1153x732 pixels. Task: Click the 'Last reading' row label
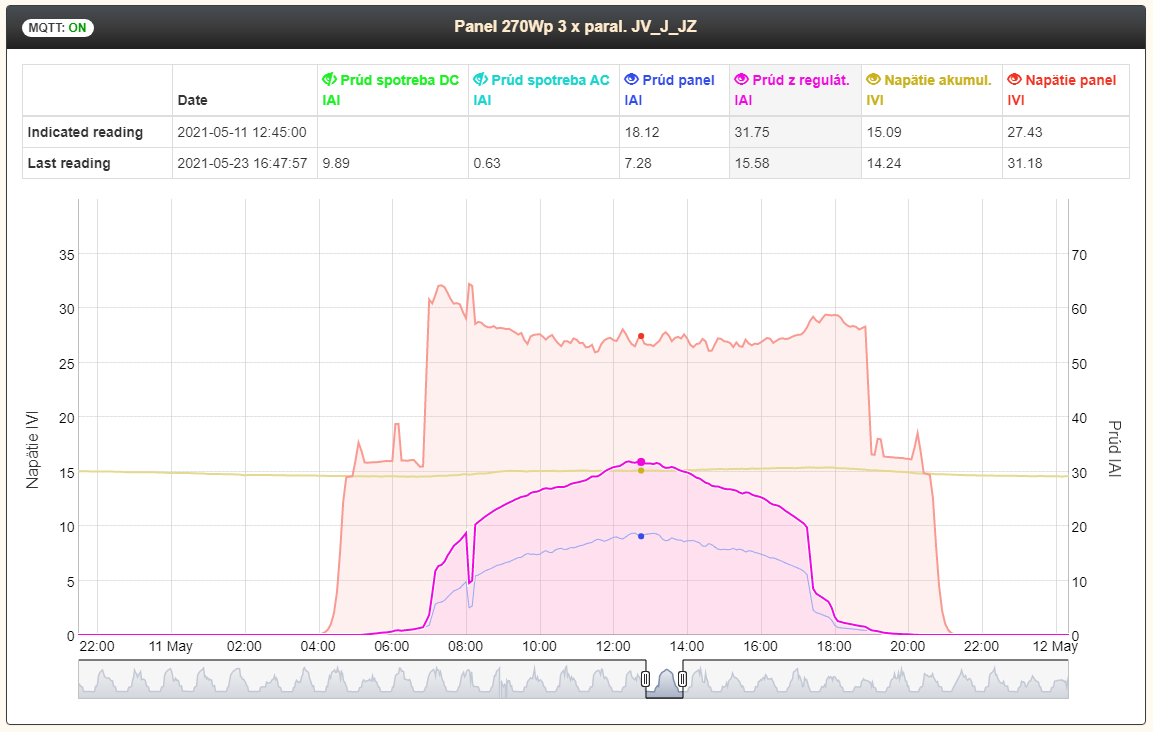pyautogui.click(x=69, y=163)
